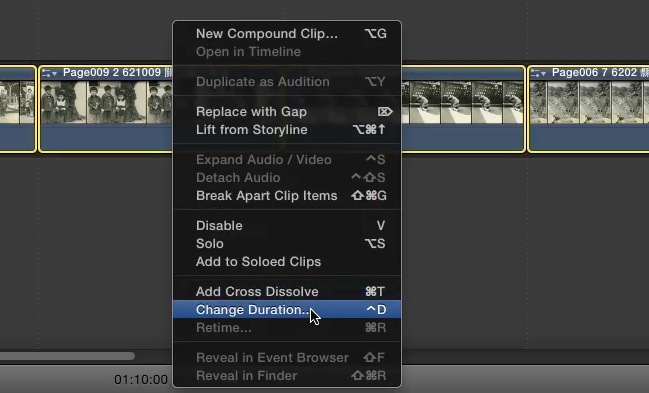Select Break Apart Clip Items
649x393 pixels.
(287, 195)
